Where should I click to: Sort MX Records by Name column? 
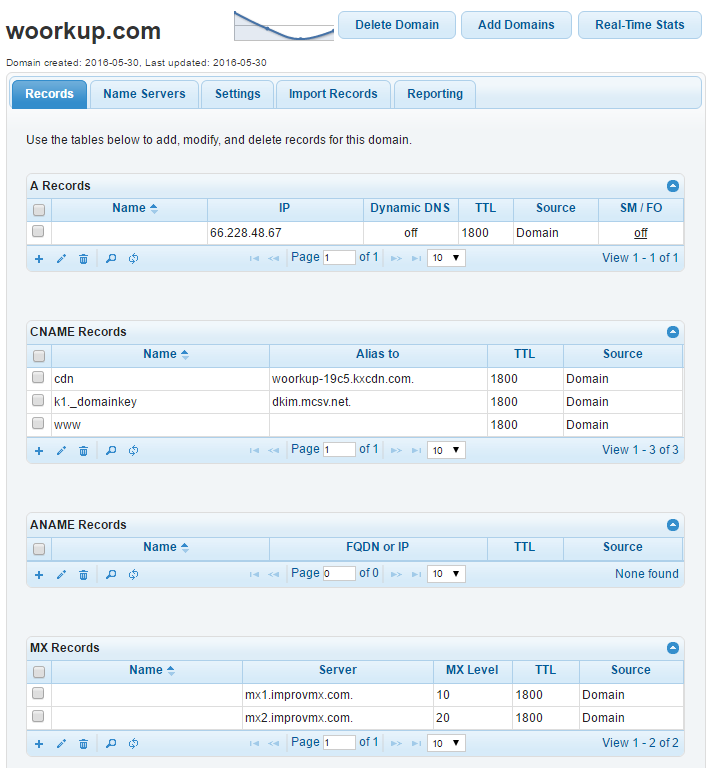[146, 670]
